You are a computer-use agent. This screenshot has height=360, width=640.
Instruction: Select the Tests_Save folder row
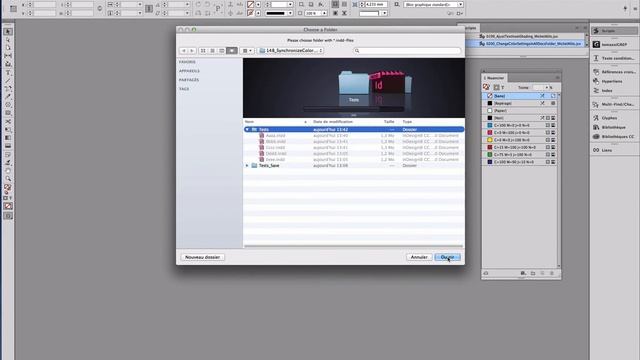[x=353, y=166]
